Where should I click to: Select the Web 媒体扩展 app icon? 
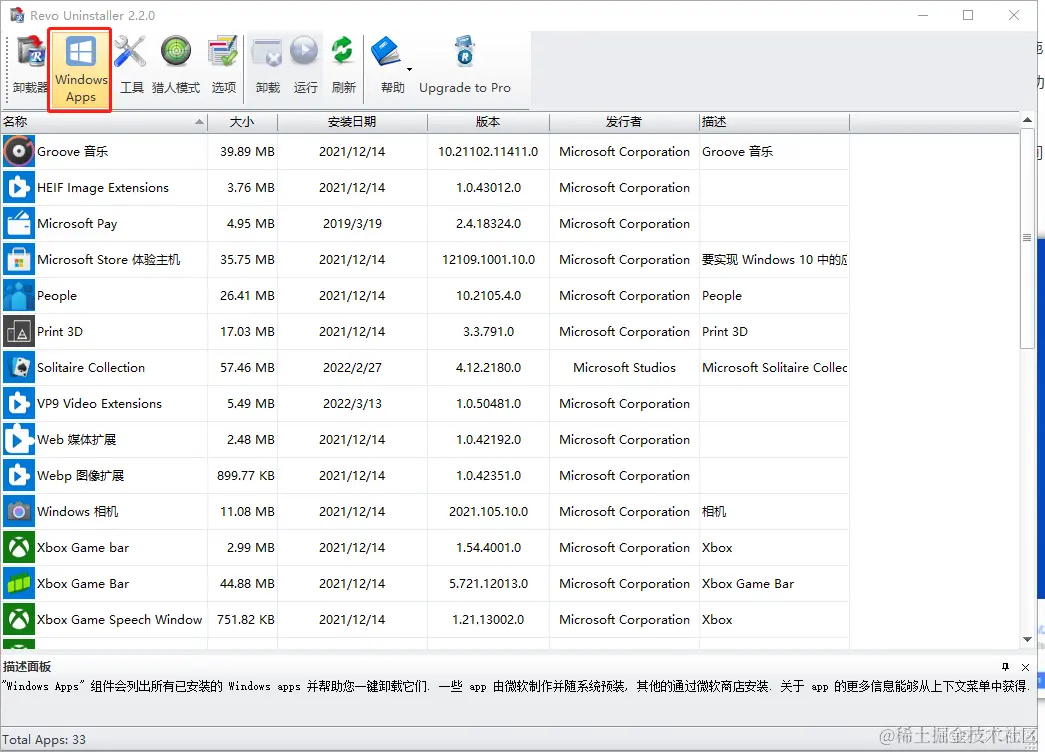[x=19, y=439]
